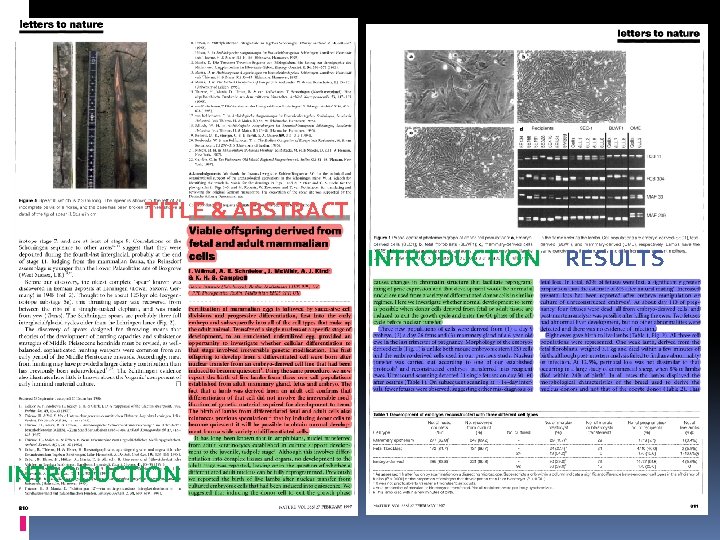Image resolution: width=720 pixels, height=540 pixels.
Task: Click the "letters to nature" header on the right page
Action: point(658,34)
